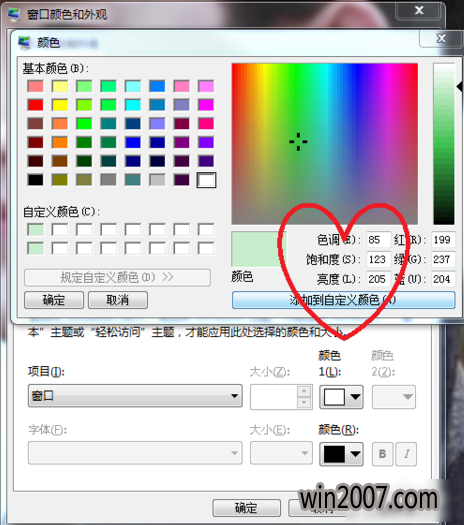Open the font size 大小(E) dropdown
The image size is (464, 525).
(281, 453)
